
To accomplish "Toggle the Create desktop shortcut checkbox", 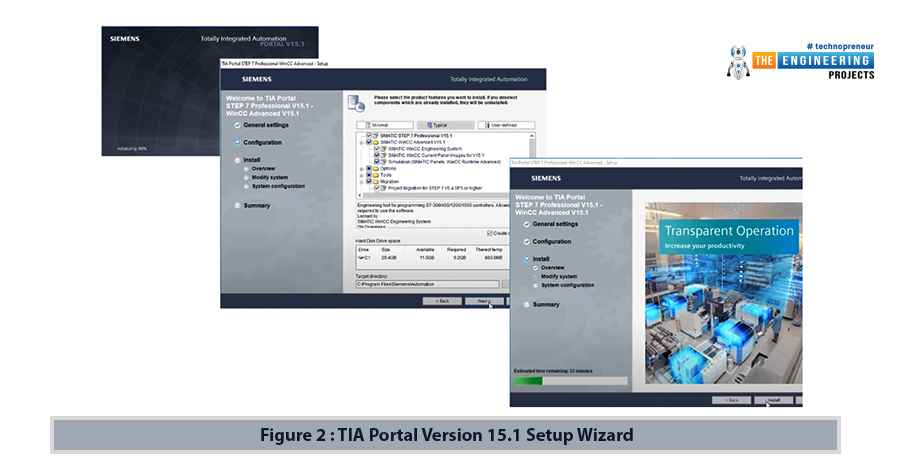I will tap(490, 233).
